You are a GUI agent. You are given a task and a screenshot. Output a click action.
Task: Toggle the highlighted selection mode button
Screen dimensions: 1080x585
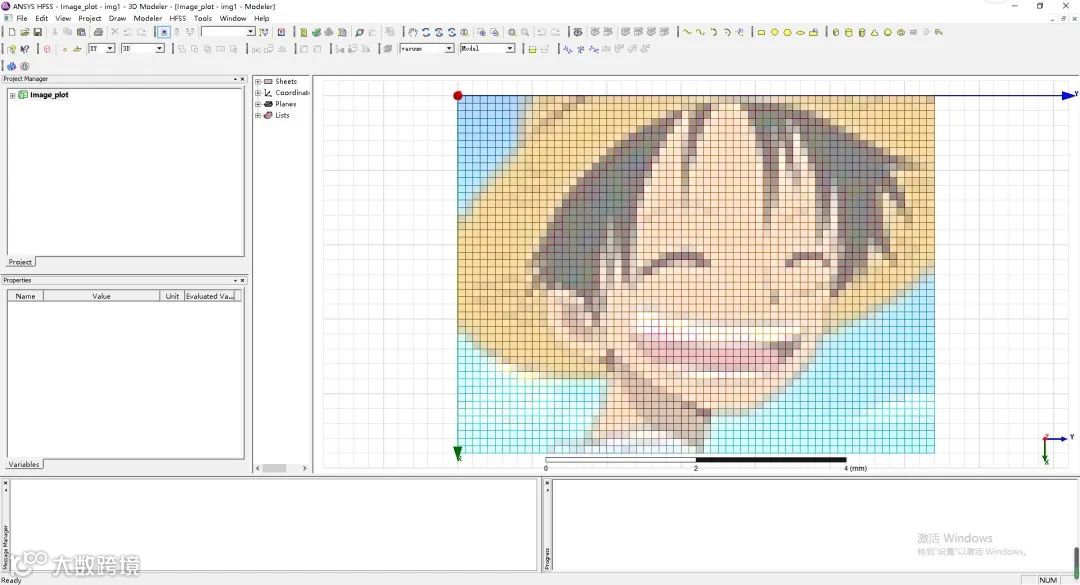(x=164, y=32)
